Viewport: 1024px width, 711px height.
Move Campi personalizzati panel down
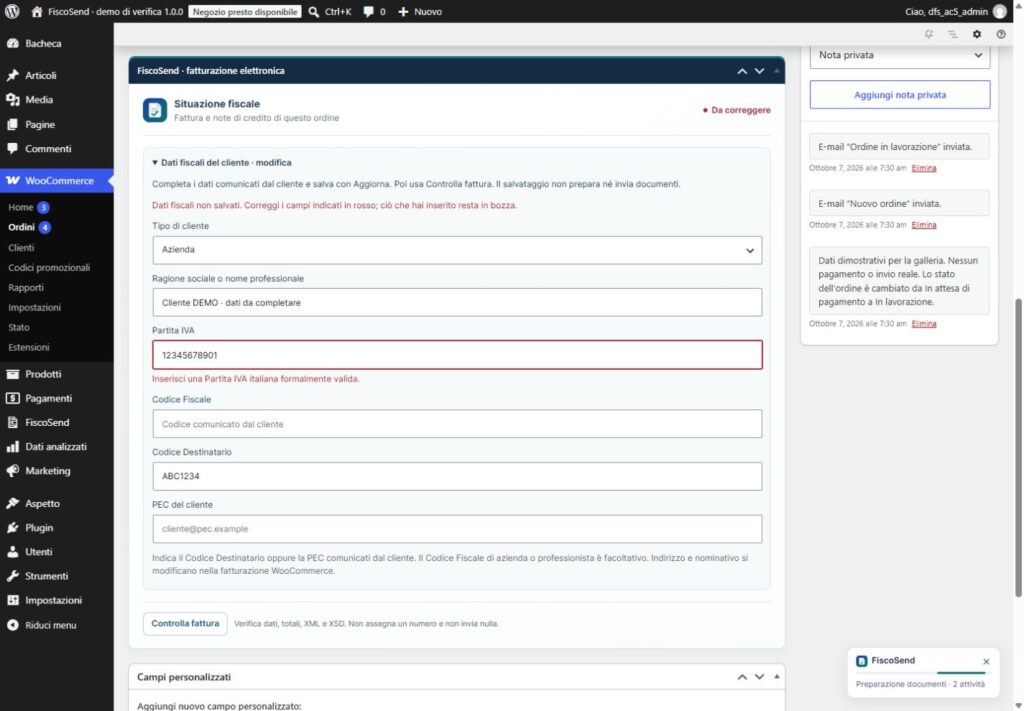pyautogui.click(x=759, y=677)
